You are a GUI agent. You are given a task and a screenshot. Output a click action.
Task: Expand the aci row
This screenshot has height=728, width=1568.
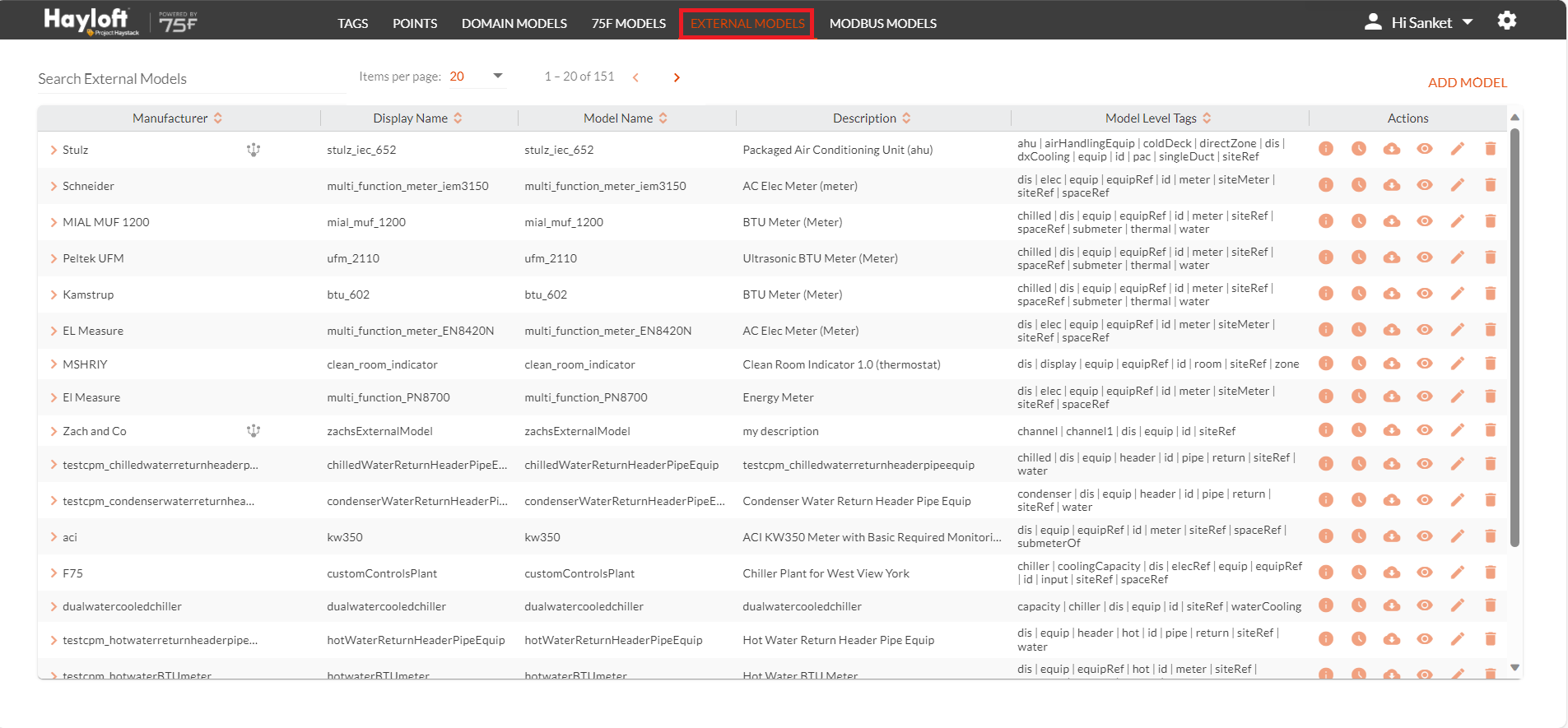(x=54, y=537)
